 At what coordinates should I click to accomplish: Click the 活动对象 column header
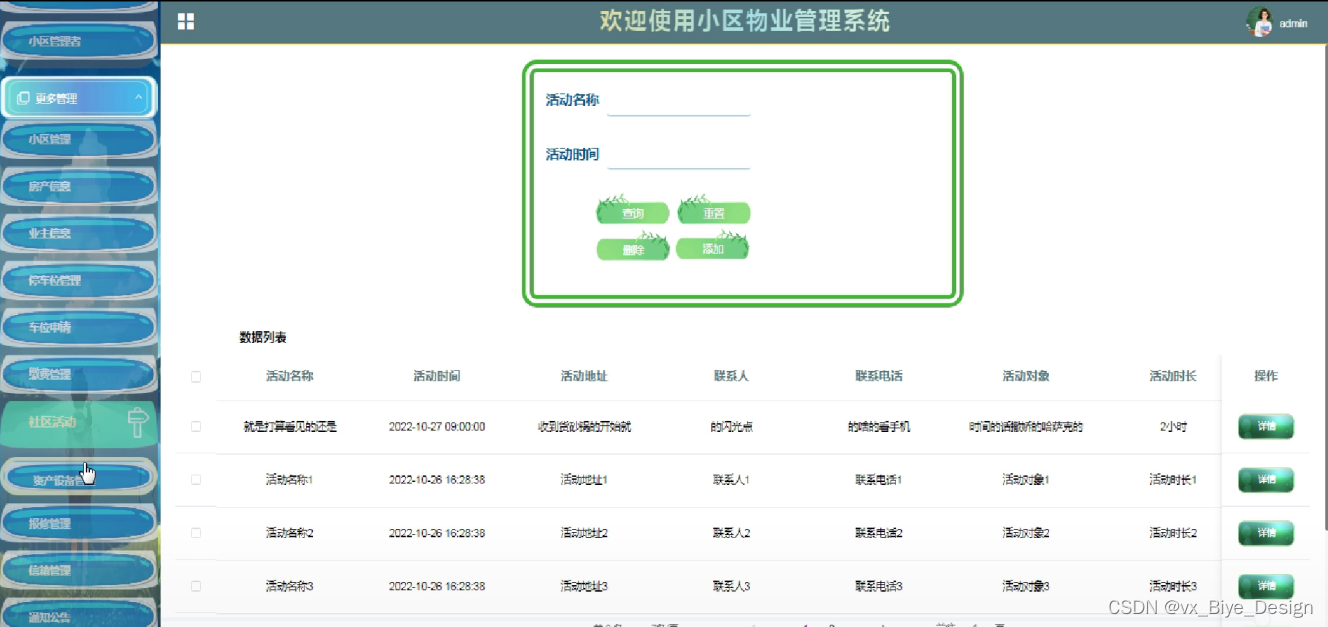[1026, 377]
